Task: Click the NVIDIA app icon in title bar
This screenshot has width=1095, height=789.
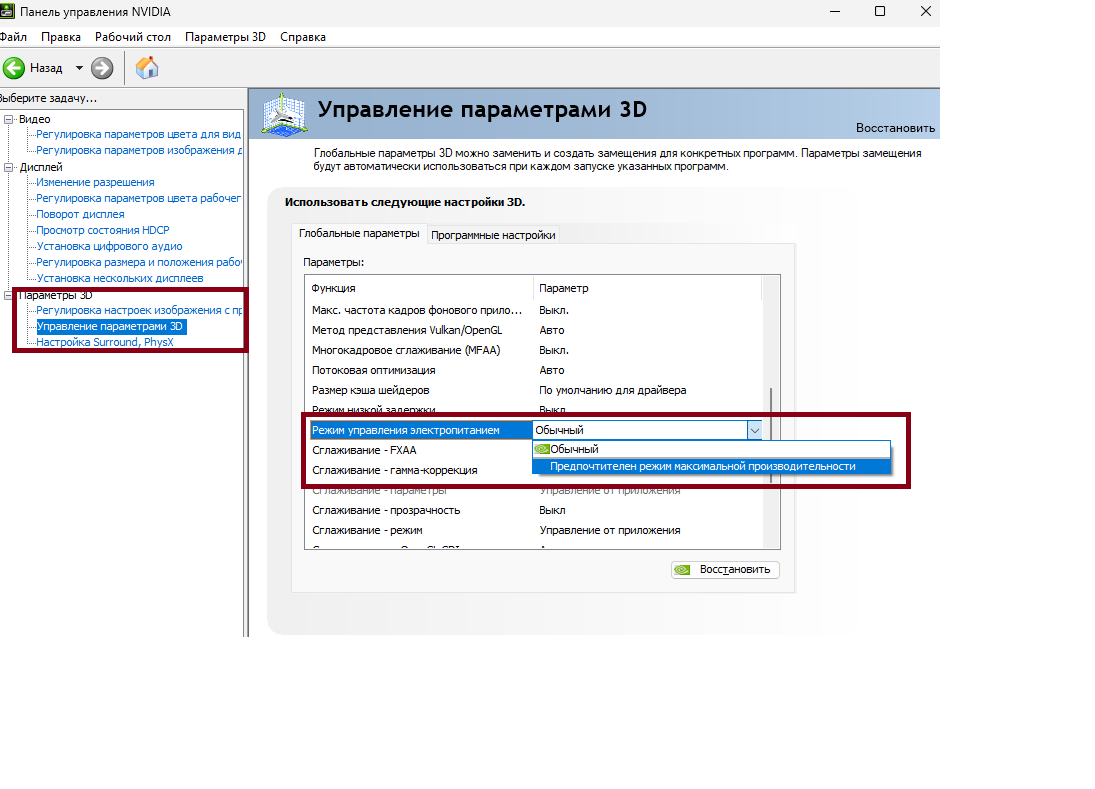Action: click(x=7, y=11)
